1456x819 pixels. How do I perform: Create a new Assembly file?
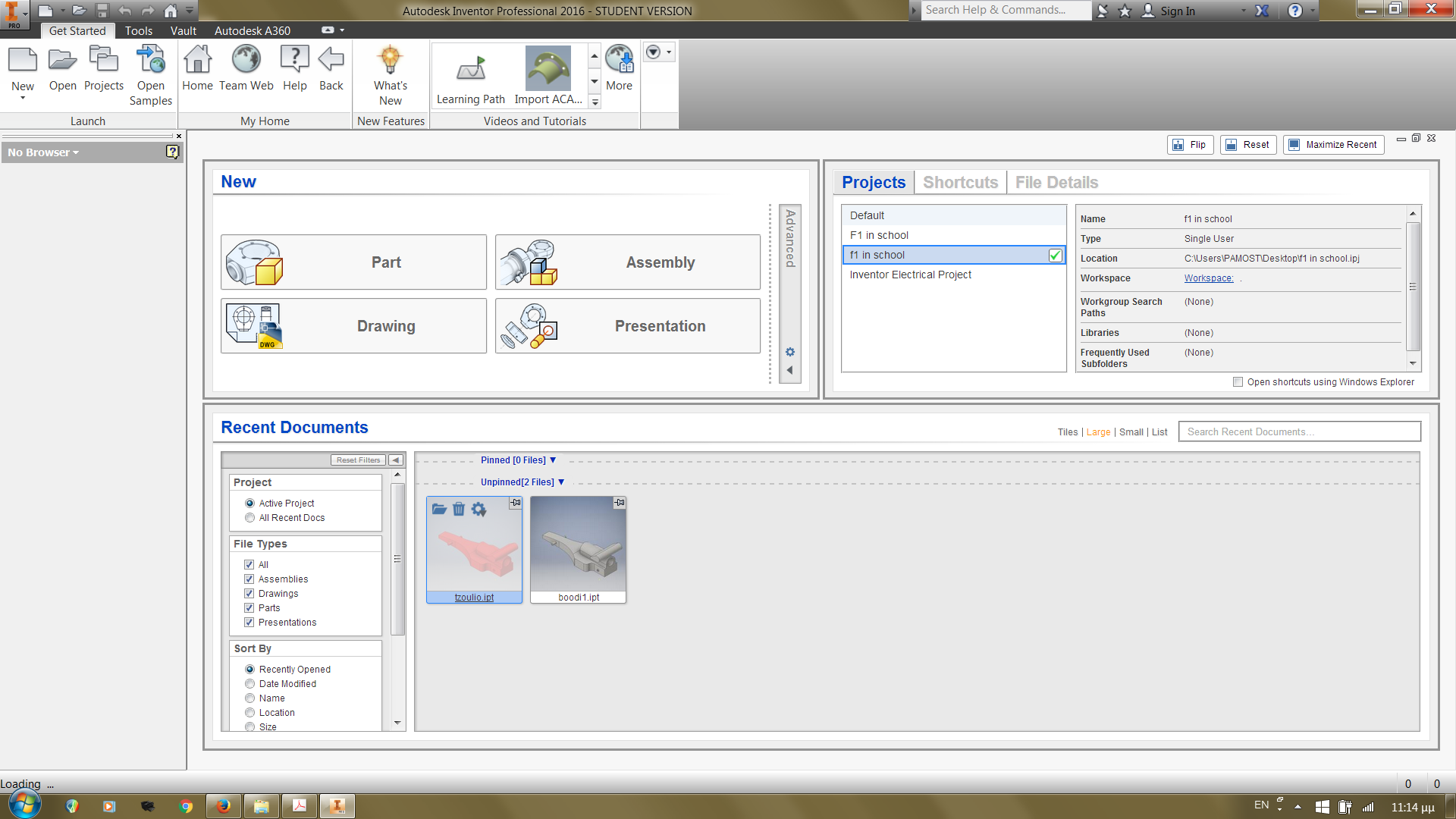[628, 262]
